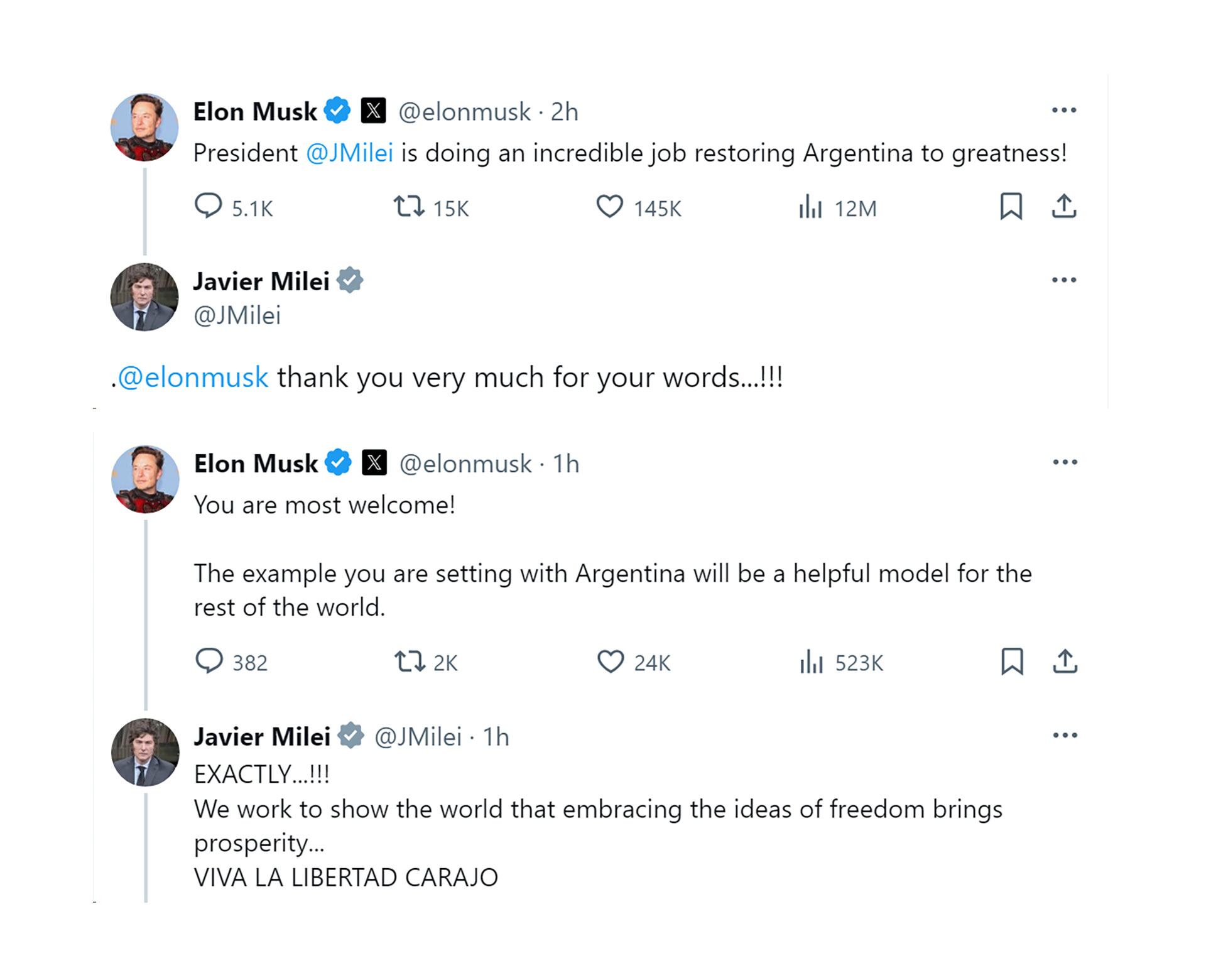
Task: Click the @elonmusk mention in Milei's reply
Action: [193, 378]
